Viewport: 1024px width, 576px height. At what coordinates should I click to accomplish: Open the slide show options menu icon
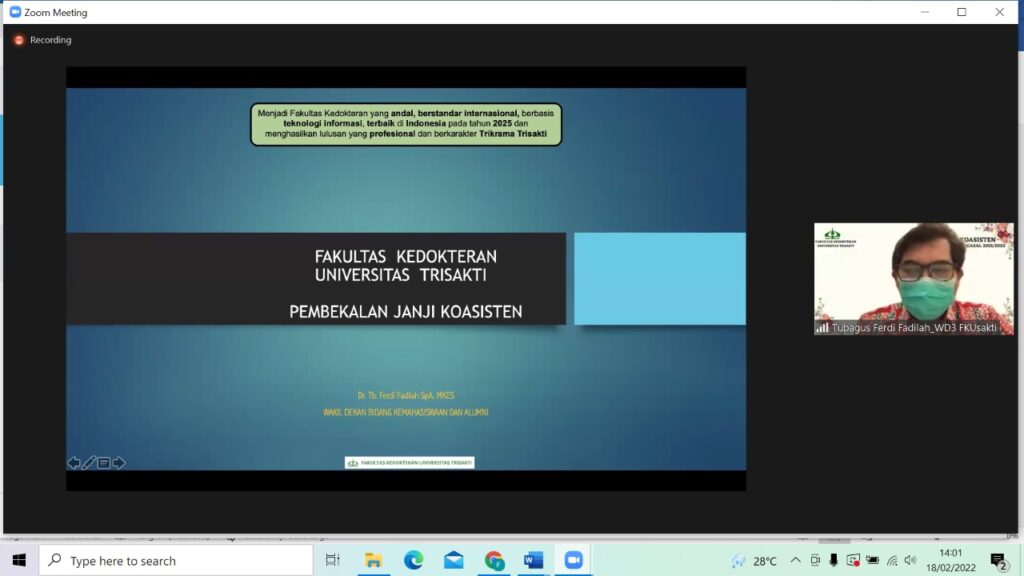(103, 463)
